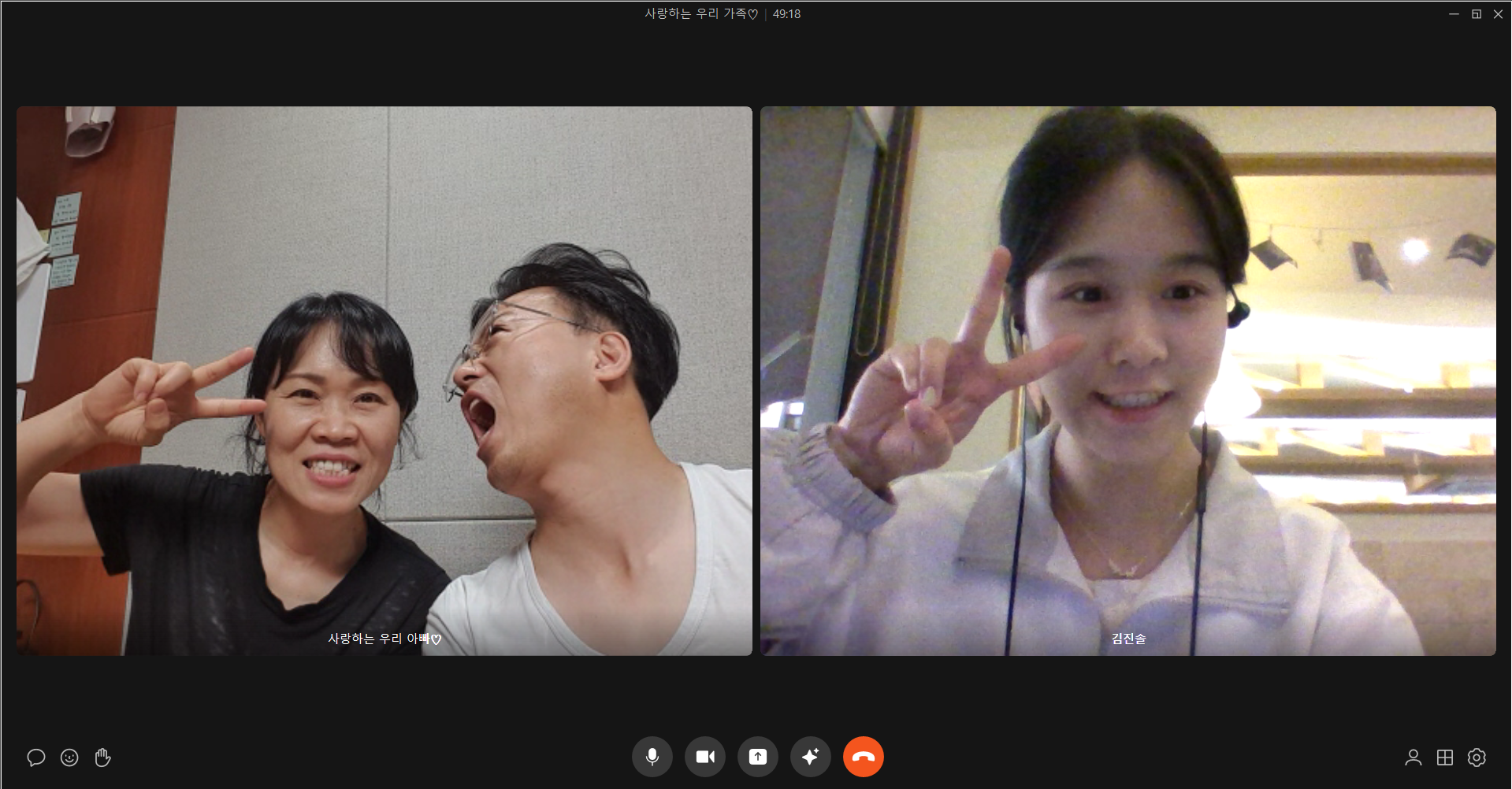Screen dimensions: 1512x789
Task: Minimize the call window
Action: pos(1454,14)
